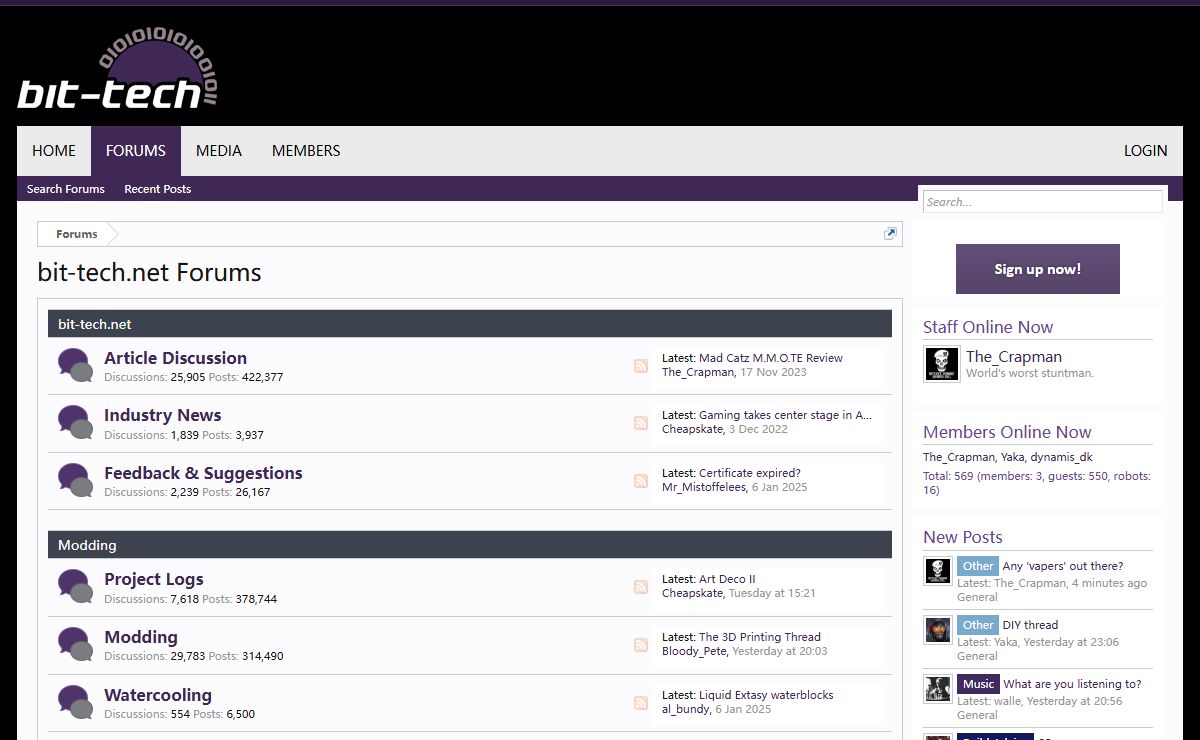Image resolution: width=1200 pixels, height=740 pixels.
Task: Click Yaka's avatar beside DIY thread
Action: click(938, 630)
